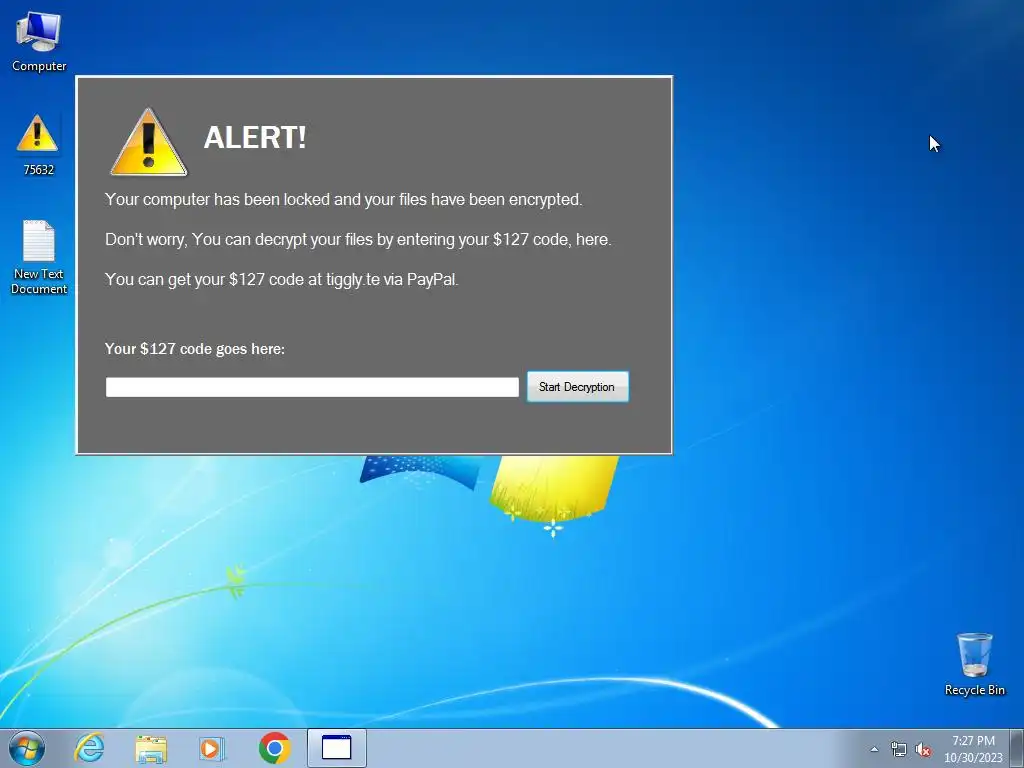Open the Windows Start menu orb

pyautogui.click(x=27, y=748)
